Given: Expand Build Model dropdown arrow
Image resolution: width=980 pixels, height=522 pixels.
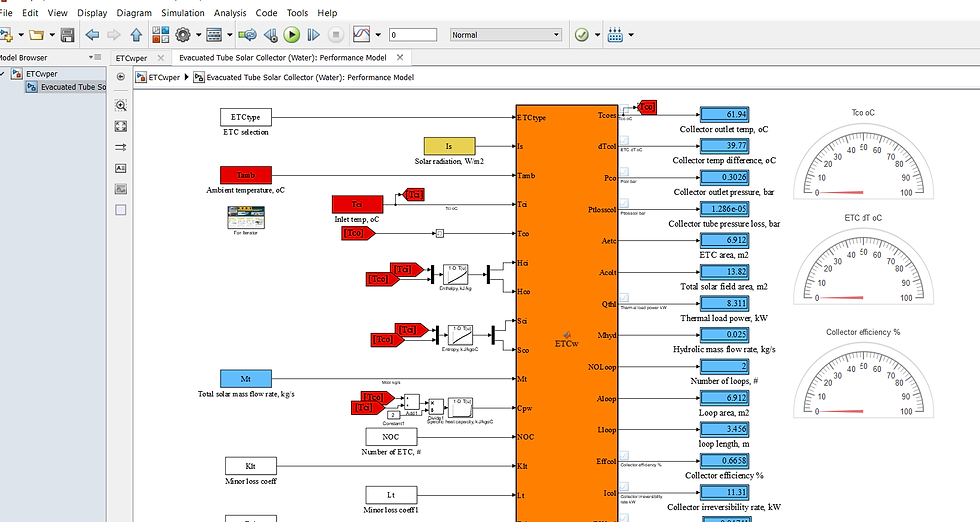Looking at the screenshot, I should click(631, 35).
